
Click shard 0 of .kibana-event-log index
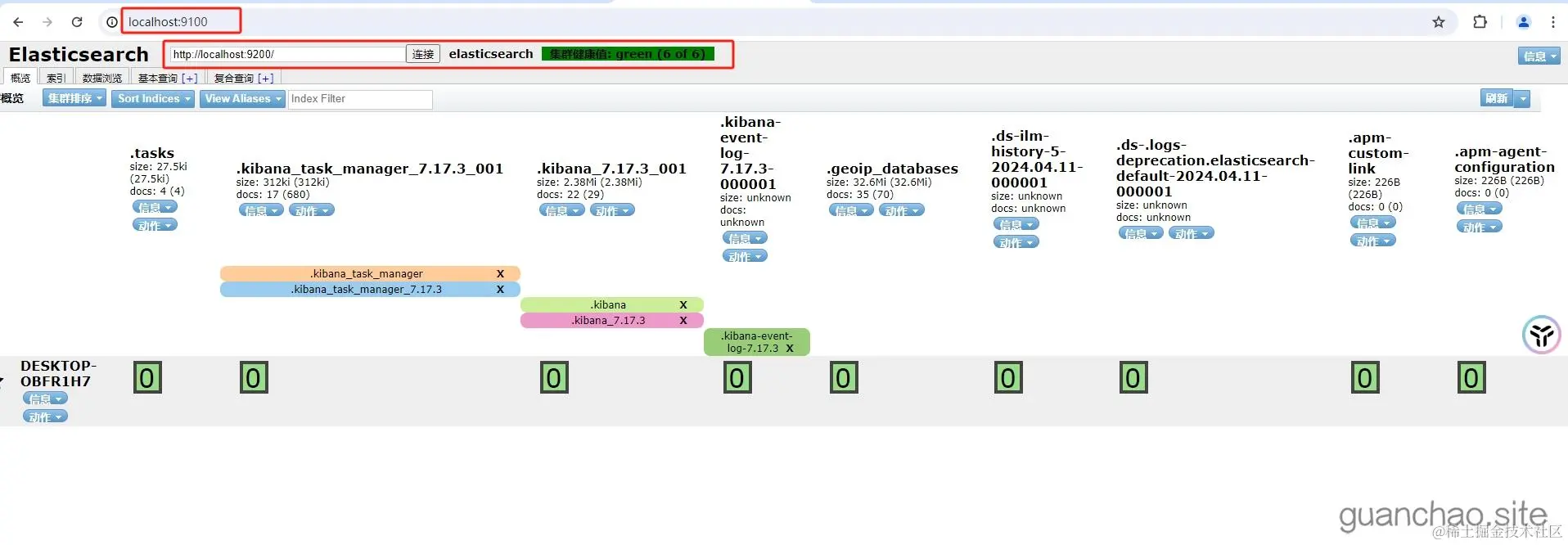pyautogui.click(x=737, y=378)
